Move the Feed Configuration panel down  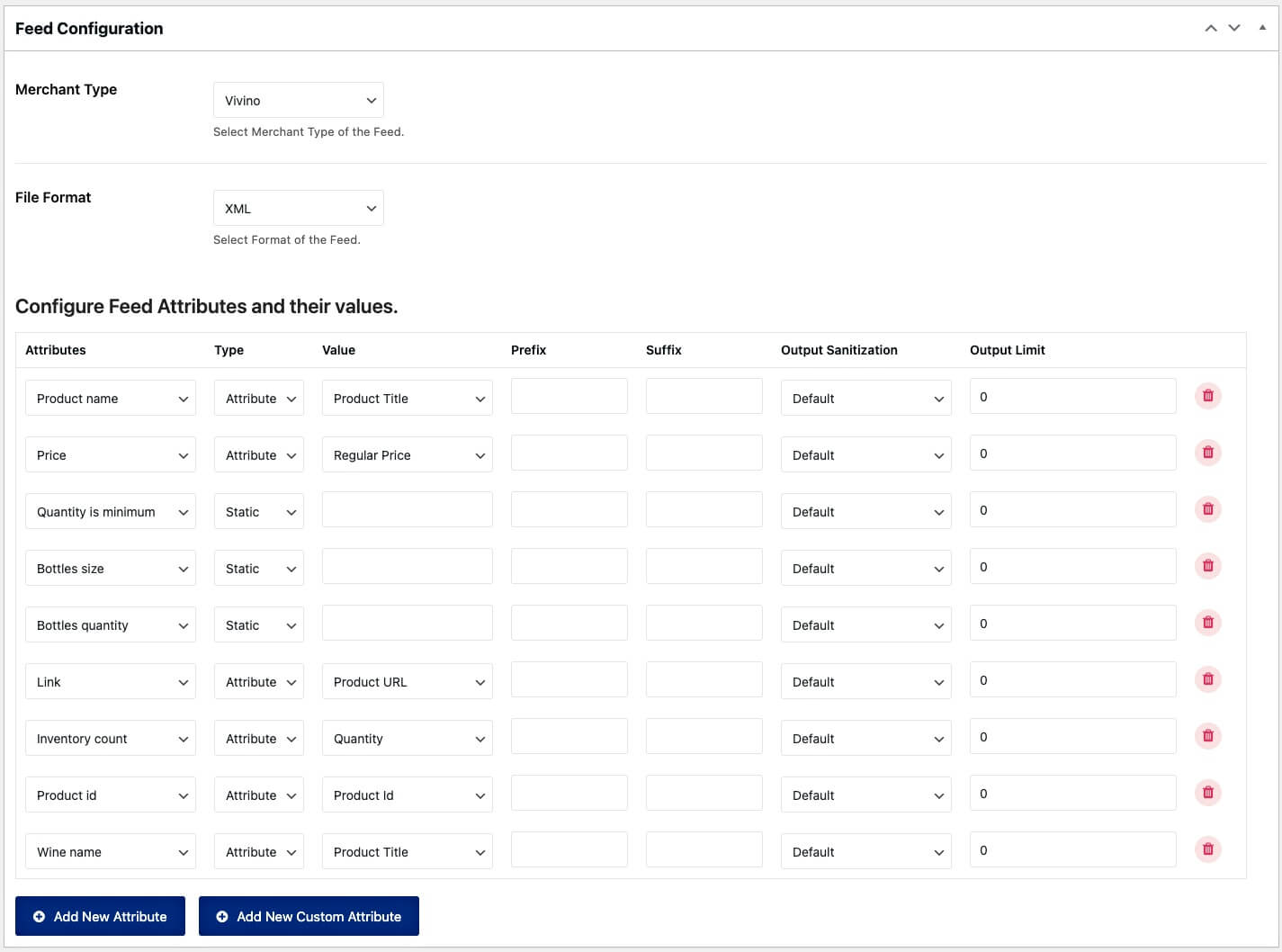(x=1233, y=28)
